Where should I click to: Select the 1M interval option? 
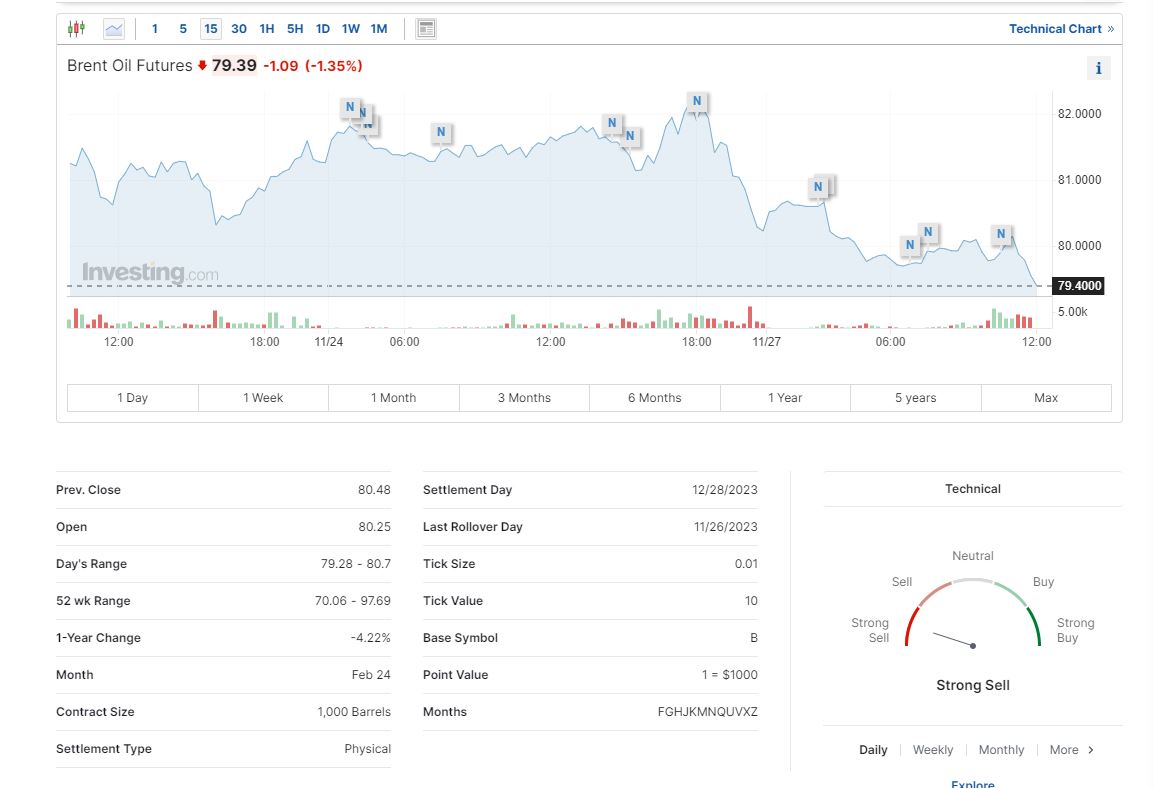click(x=379, y=29)
